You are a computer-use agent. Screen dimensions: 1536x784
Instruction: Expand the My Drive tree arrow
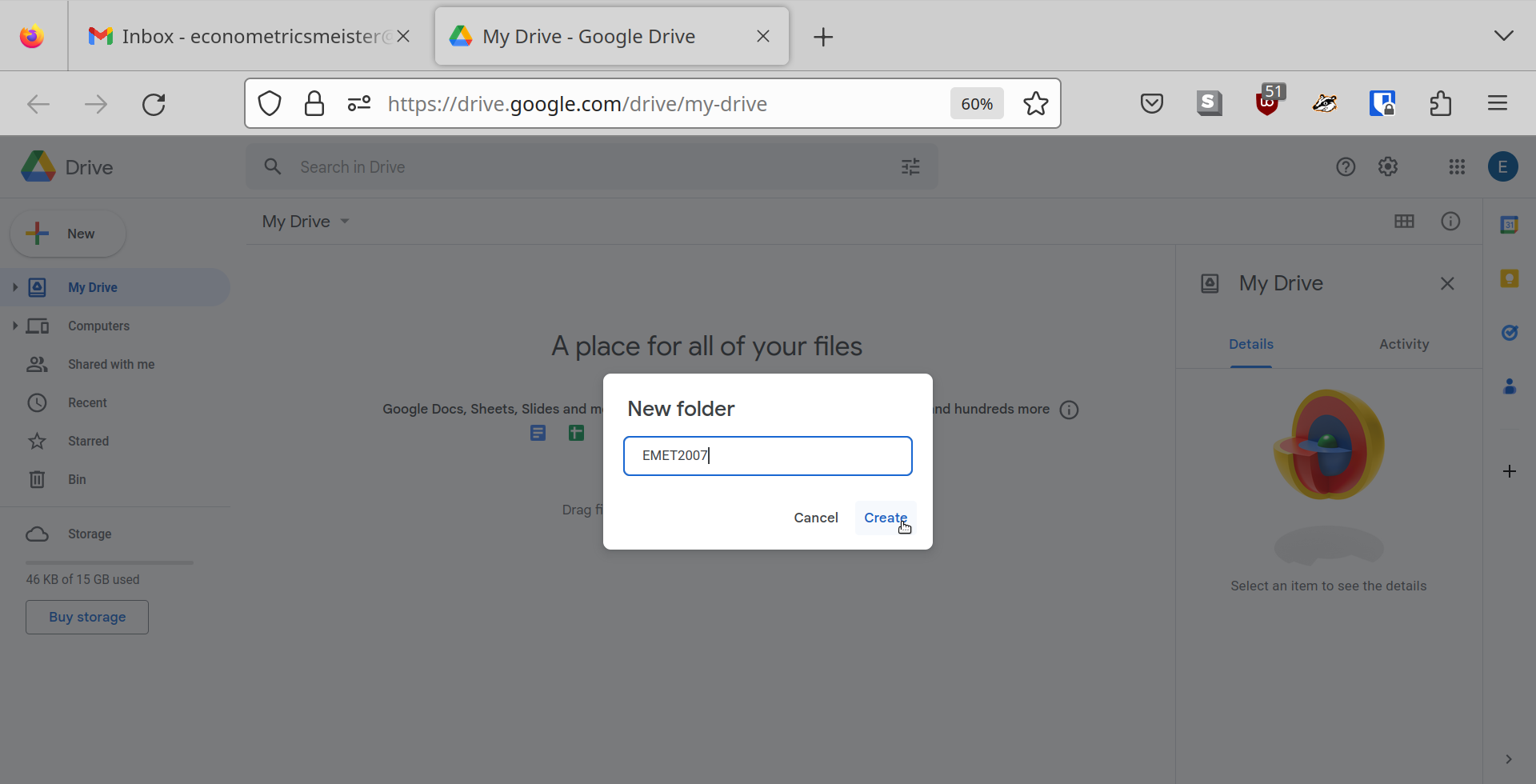pos(15,287)
